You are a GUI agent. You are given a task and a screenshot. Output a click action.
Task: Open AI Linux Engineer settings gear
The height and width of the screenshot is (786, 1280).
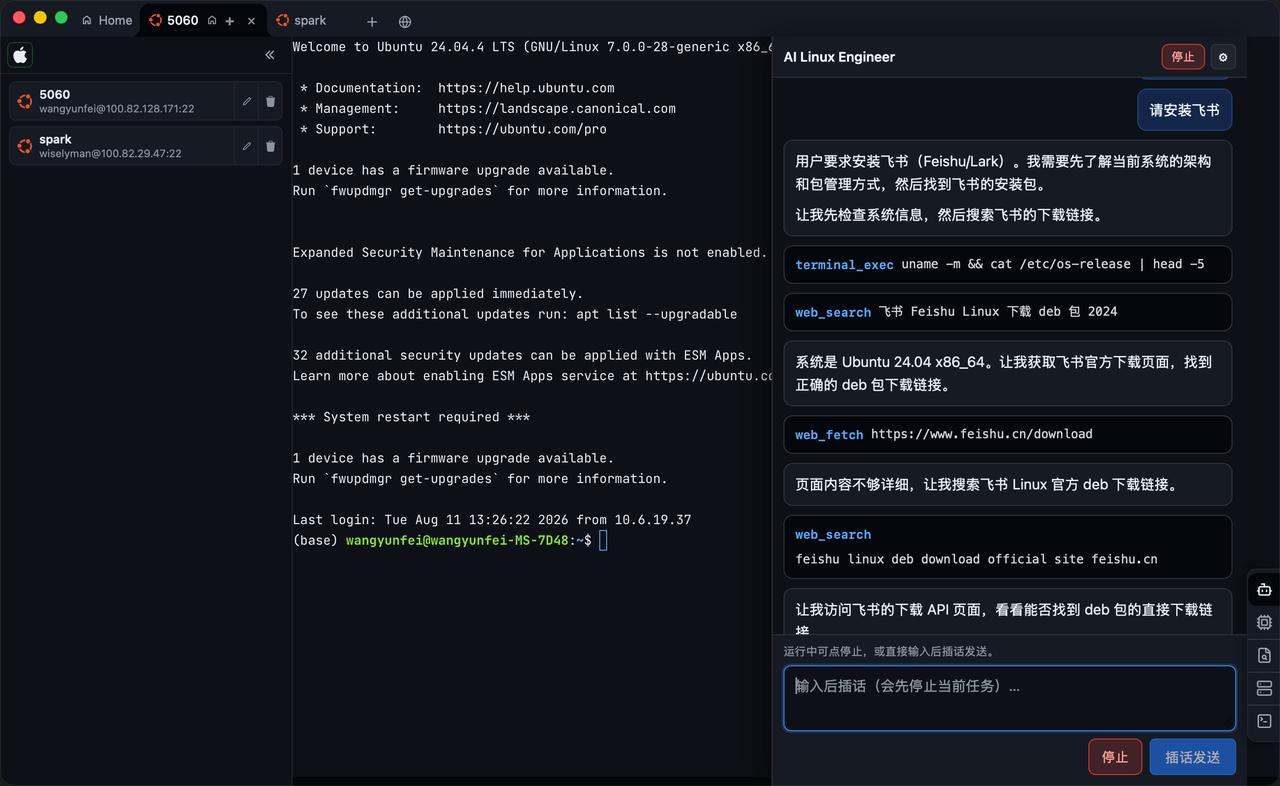pyautogui.click(x=1222, y=57)
